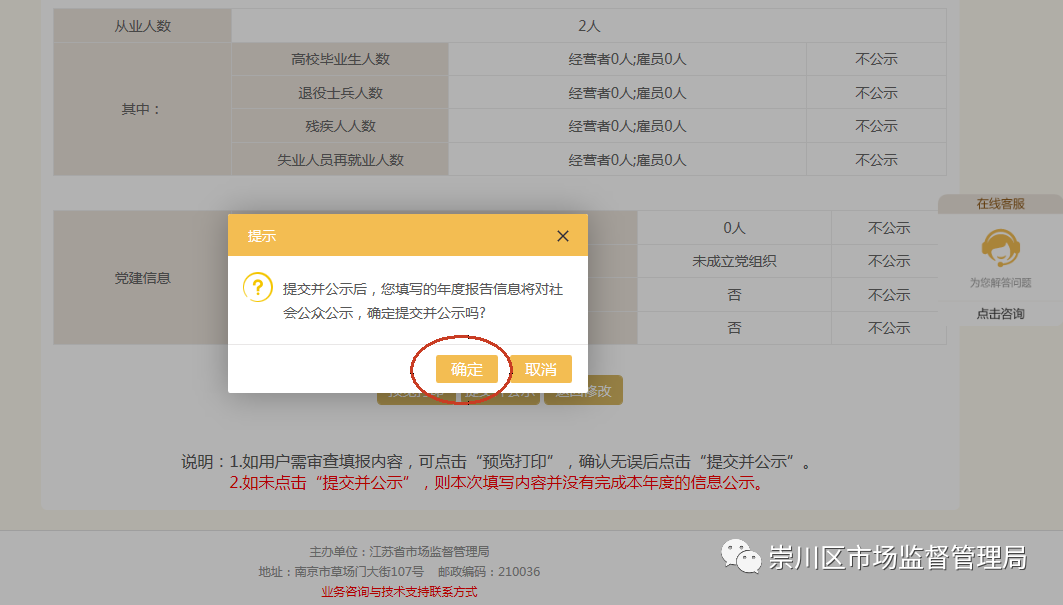Open the 业务咨询与技术支持联系方式 link
This screenshot has width=1063, height=605.
(x=399, y=591)
